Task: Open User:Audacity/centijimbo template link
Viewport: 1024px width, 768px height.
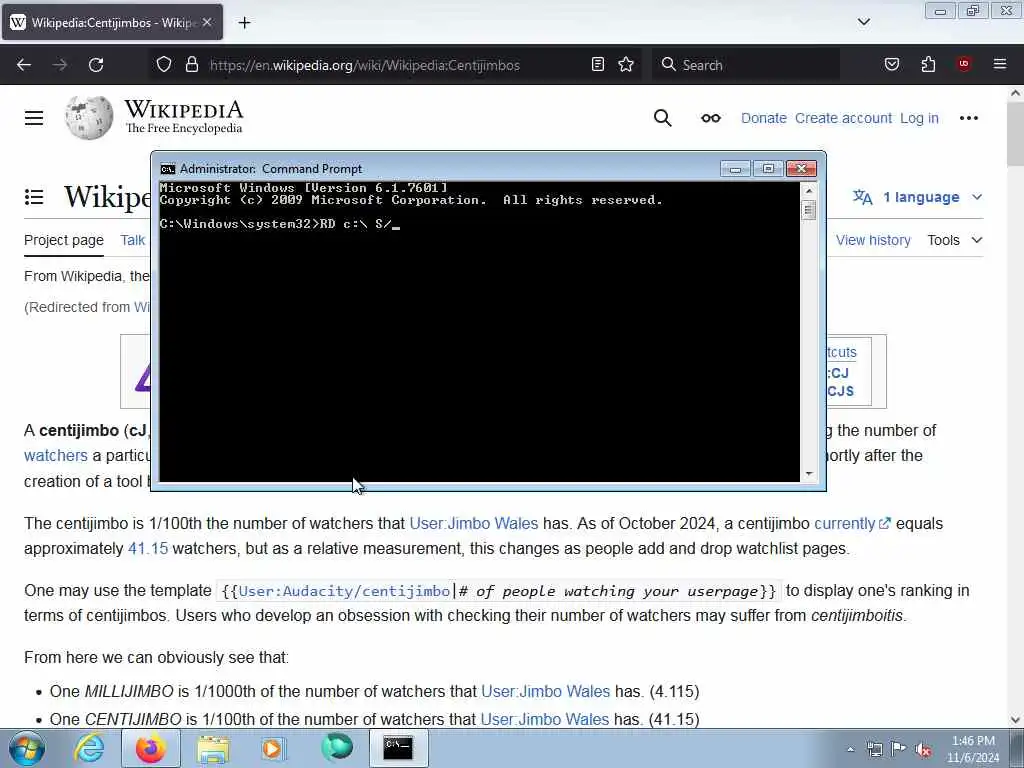Action: (x=344, y=591)
